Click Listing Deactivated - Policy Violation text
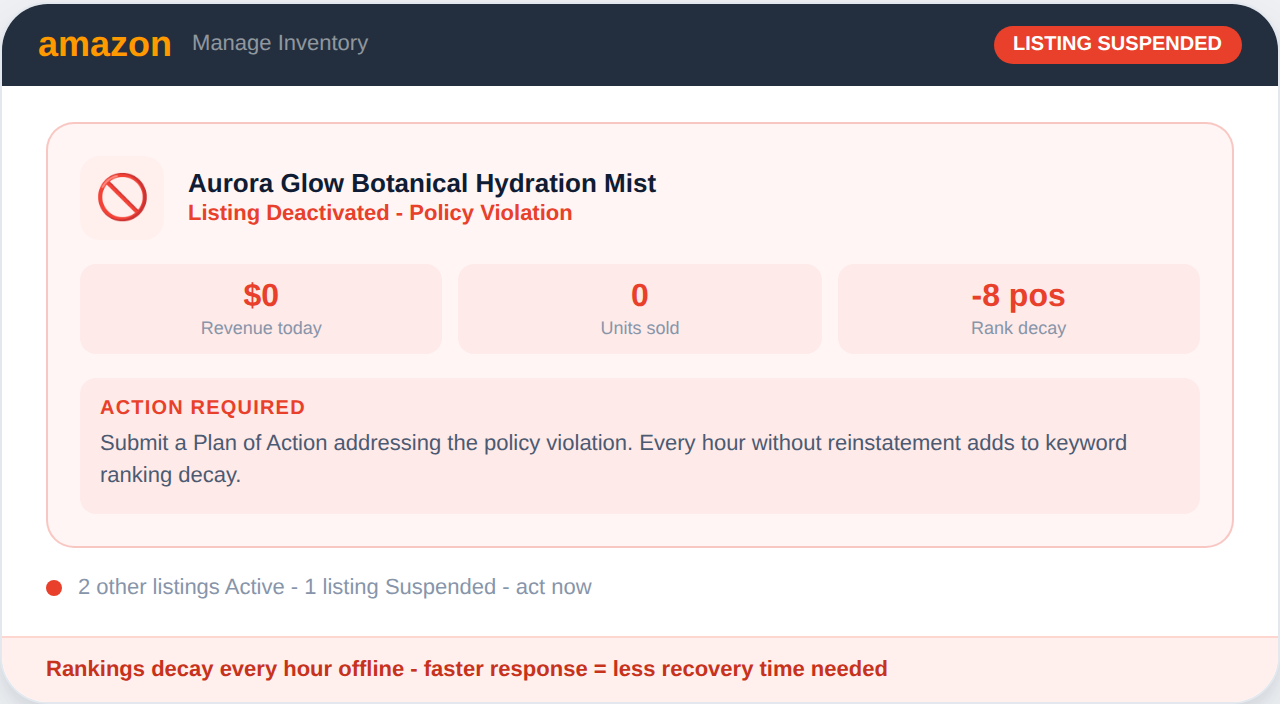The image size is (1280, 704). [x=380, y=213]
